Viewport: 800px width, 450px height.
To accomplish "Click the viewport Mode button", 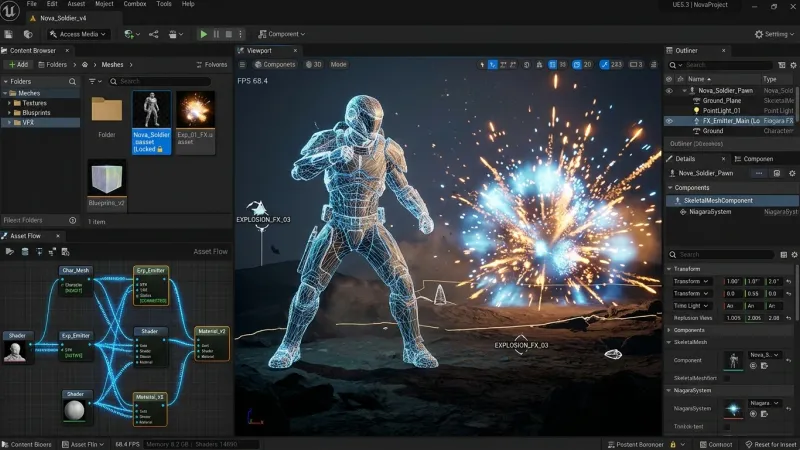I will 338,65.
